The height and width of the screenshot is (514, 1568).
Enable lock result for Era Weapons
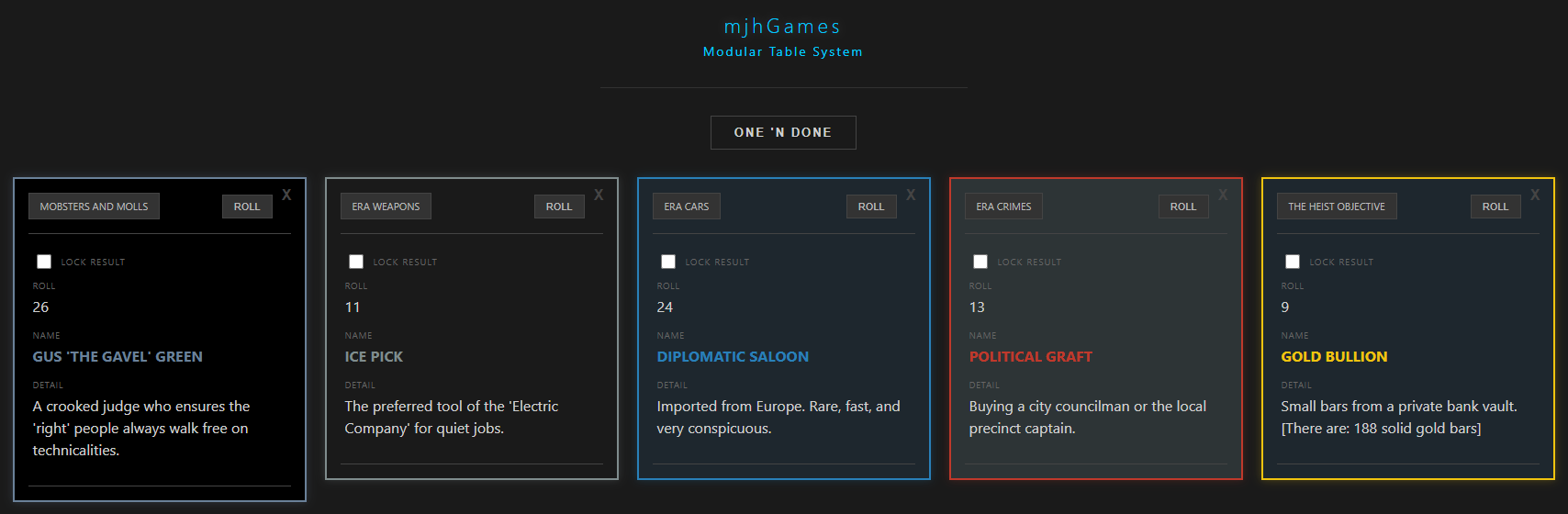356,262
